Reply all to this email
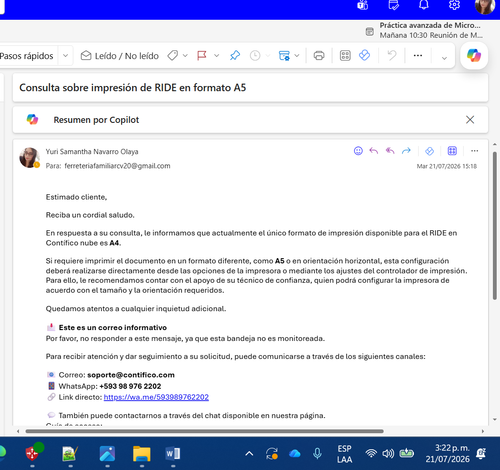 pos(390,151)
